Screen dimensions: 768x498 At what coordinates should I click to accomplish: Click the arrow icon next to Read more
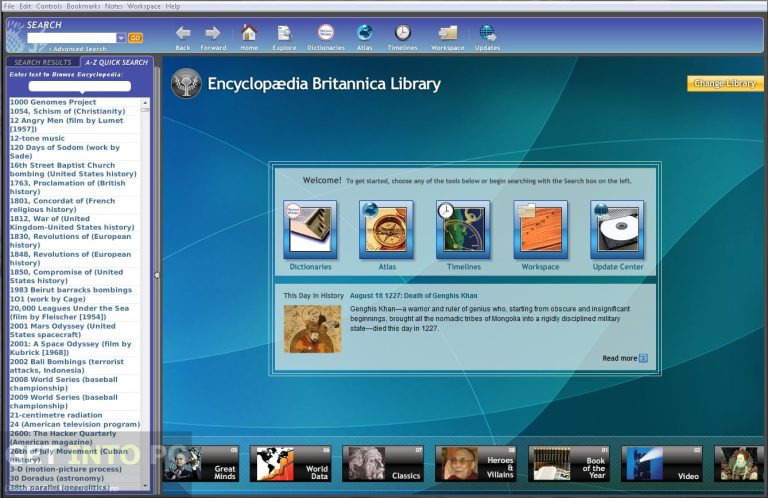(644, 358)
